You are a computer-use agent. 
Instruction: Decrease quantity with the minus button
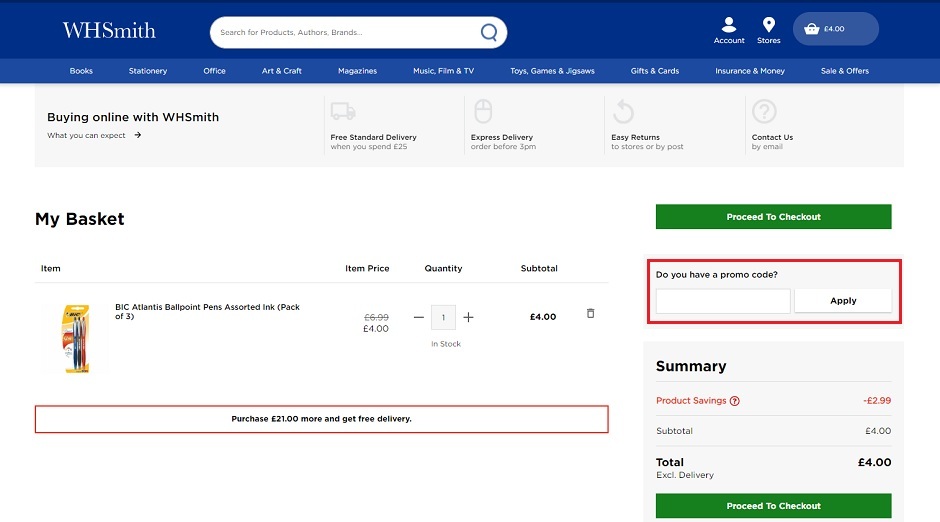coord(418,317)
